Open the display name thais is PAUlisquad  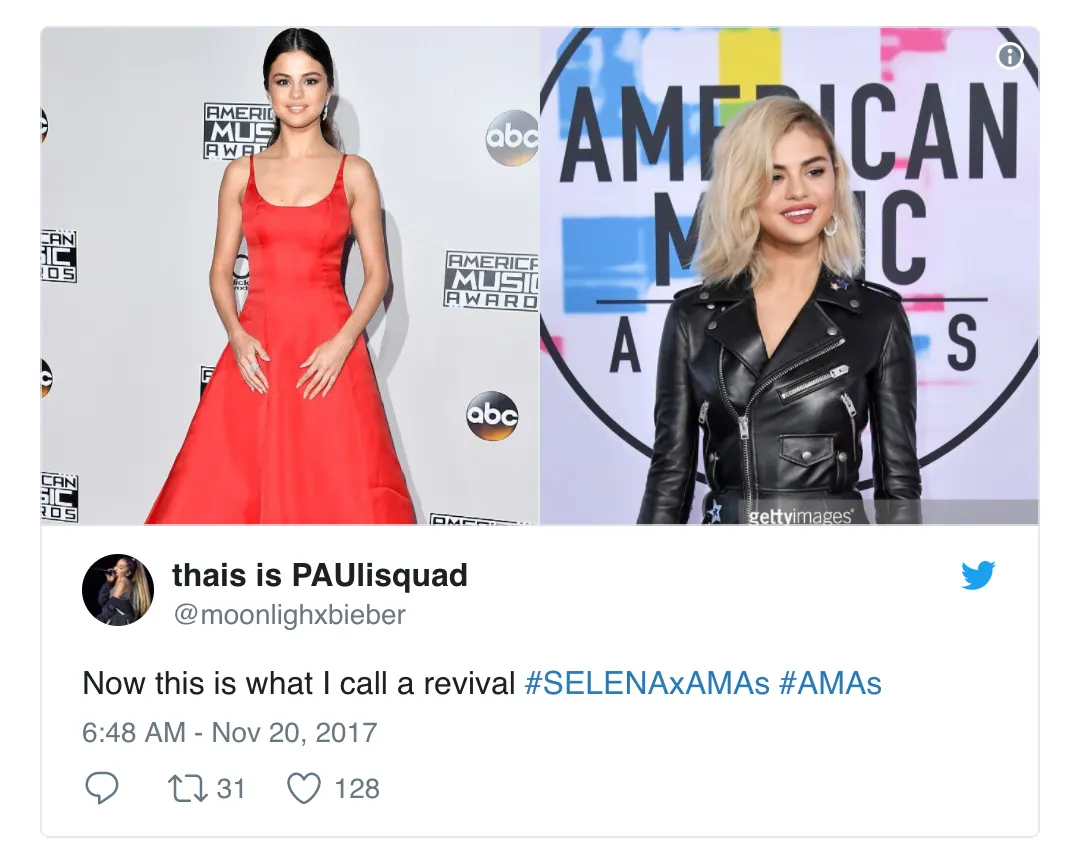[320, 575]
